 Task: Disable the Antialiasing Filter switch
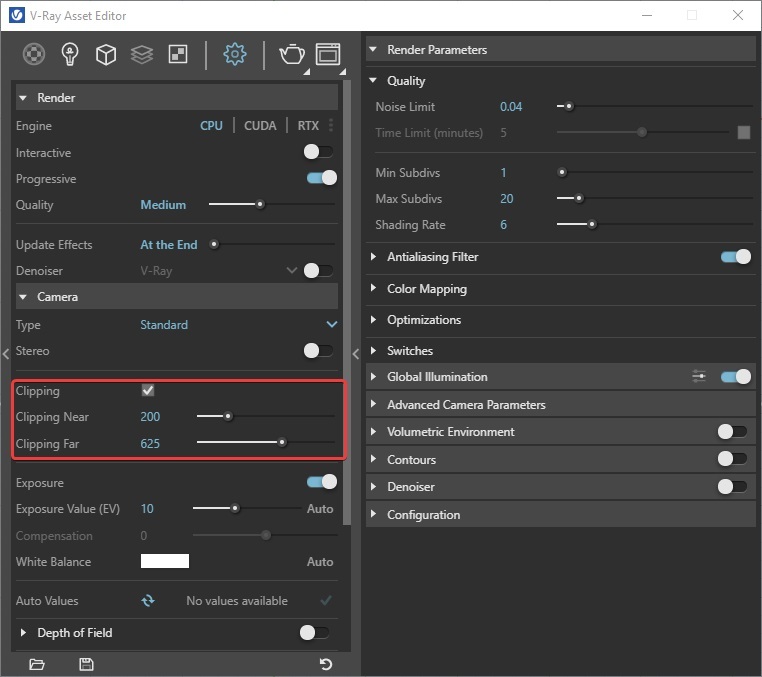click(736, 257)
